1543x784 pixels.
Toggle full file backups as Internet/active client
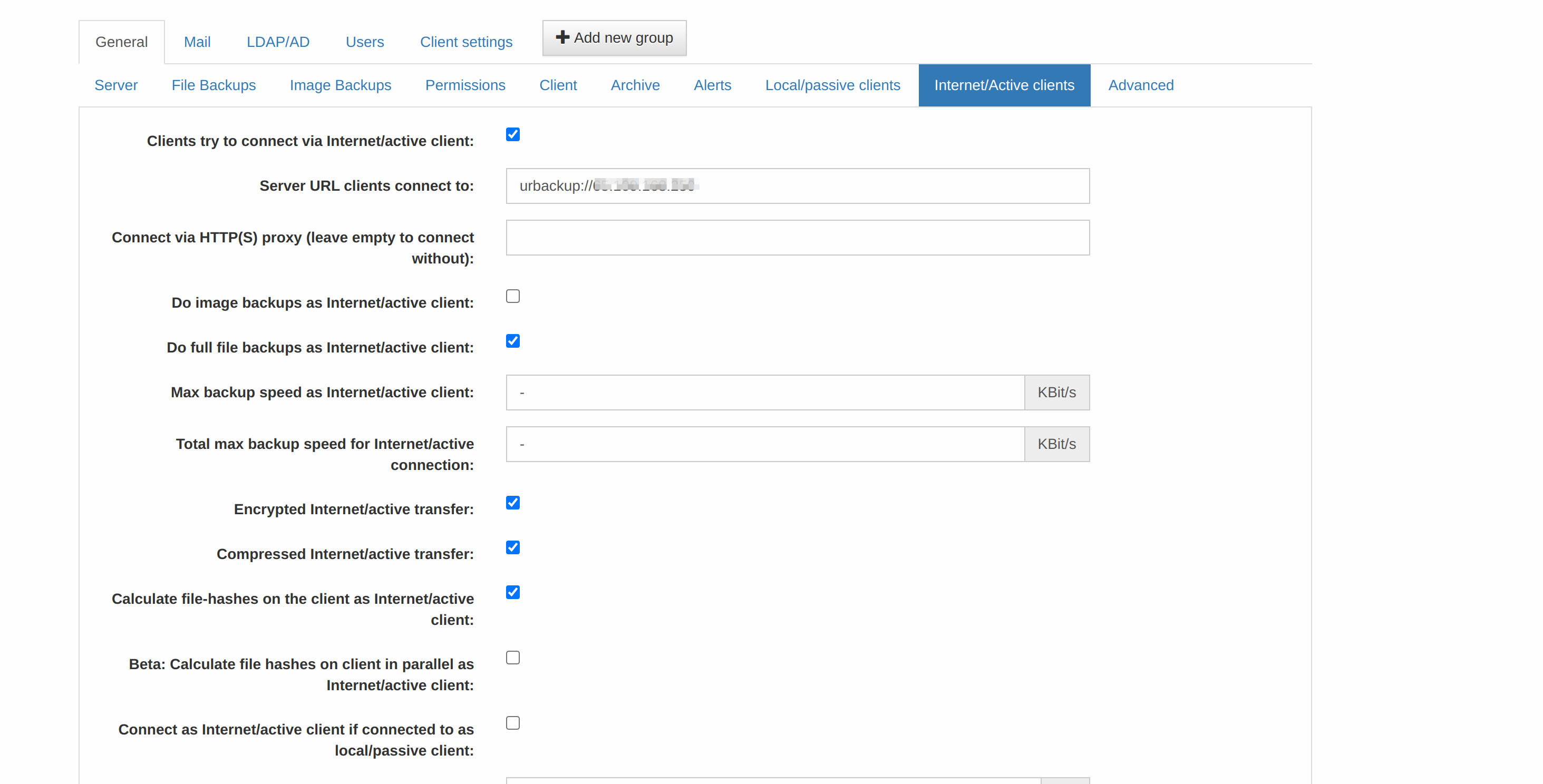pyautogui.click(x=513, y=341)
